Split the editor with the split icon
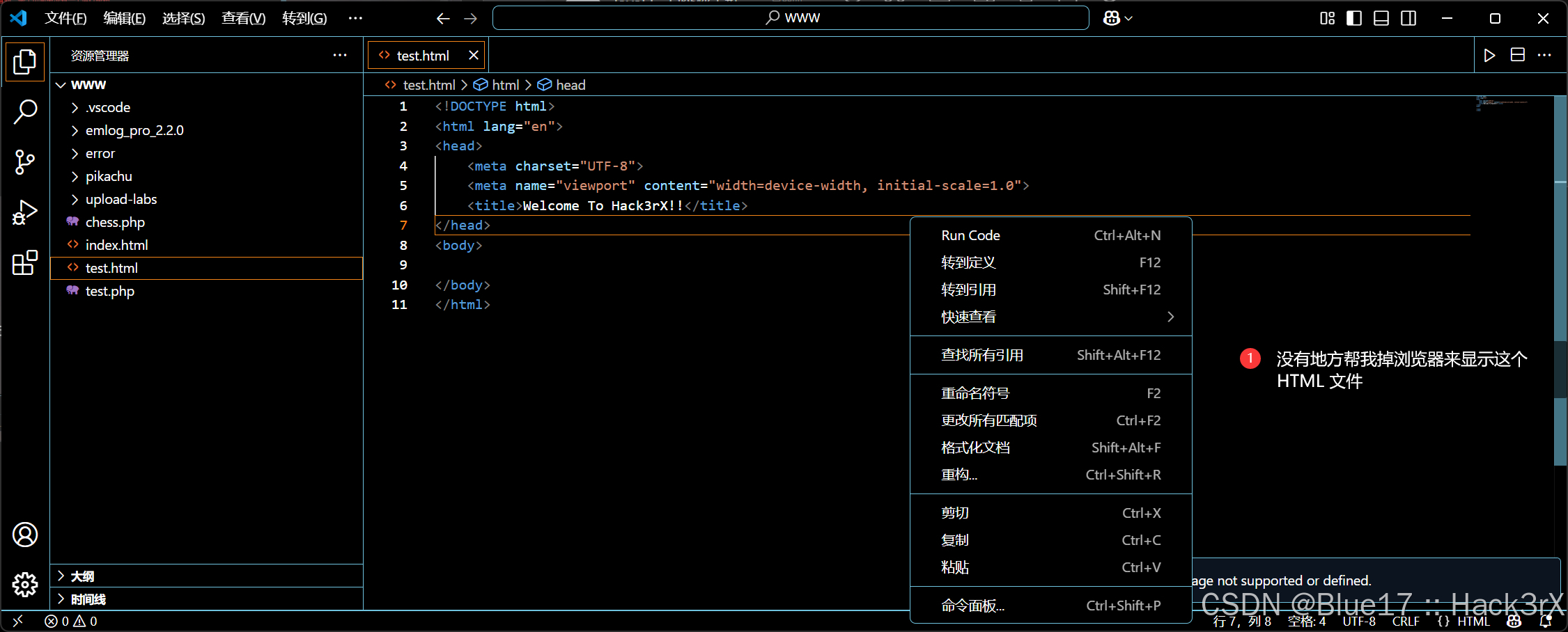This screenshot has height=632, width=1568. coord(1518,55)
